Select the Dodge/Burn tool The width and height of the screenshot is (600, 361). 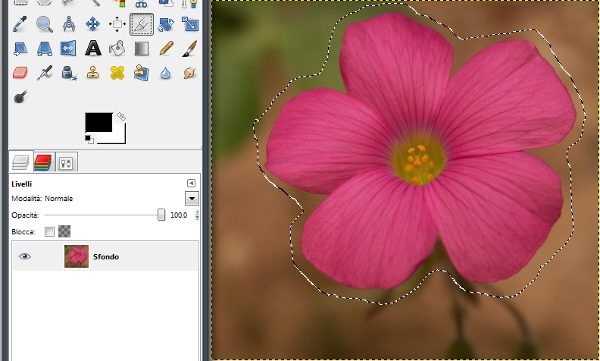pyautogui.click(x=20, y=97)
